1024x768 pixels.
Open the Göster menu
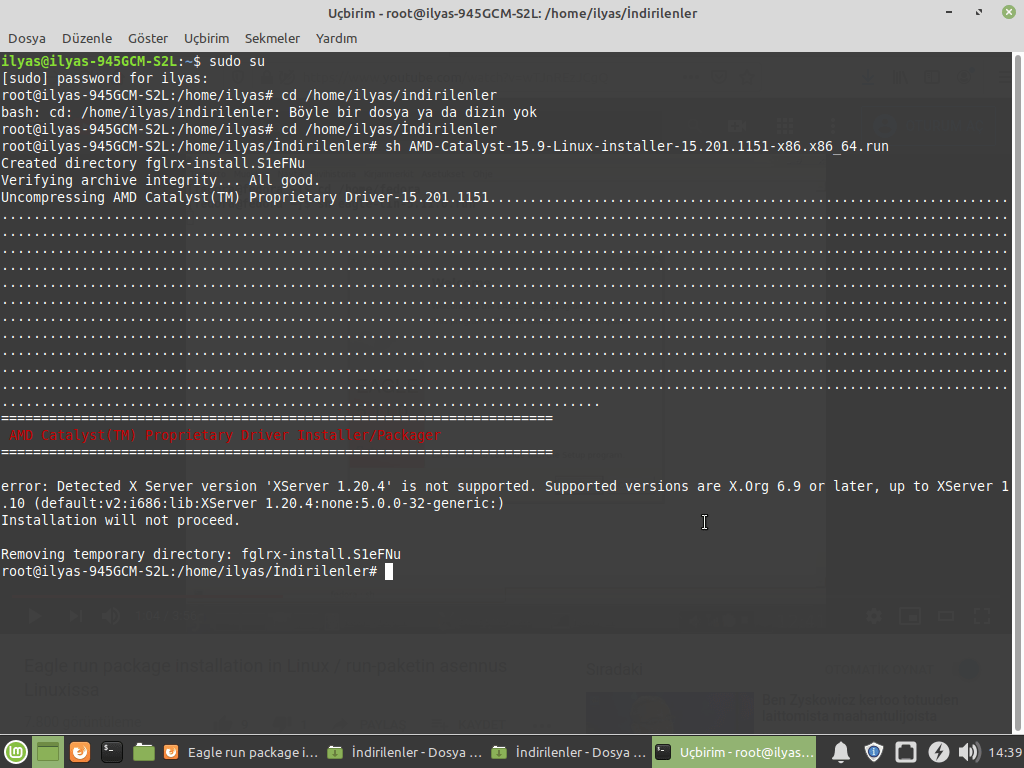coord(148,39)
